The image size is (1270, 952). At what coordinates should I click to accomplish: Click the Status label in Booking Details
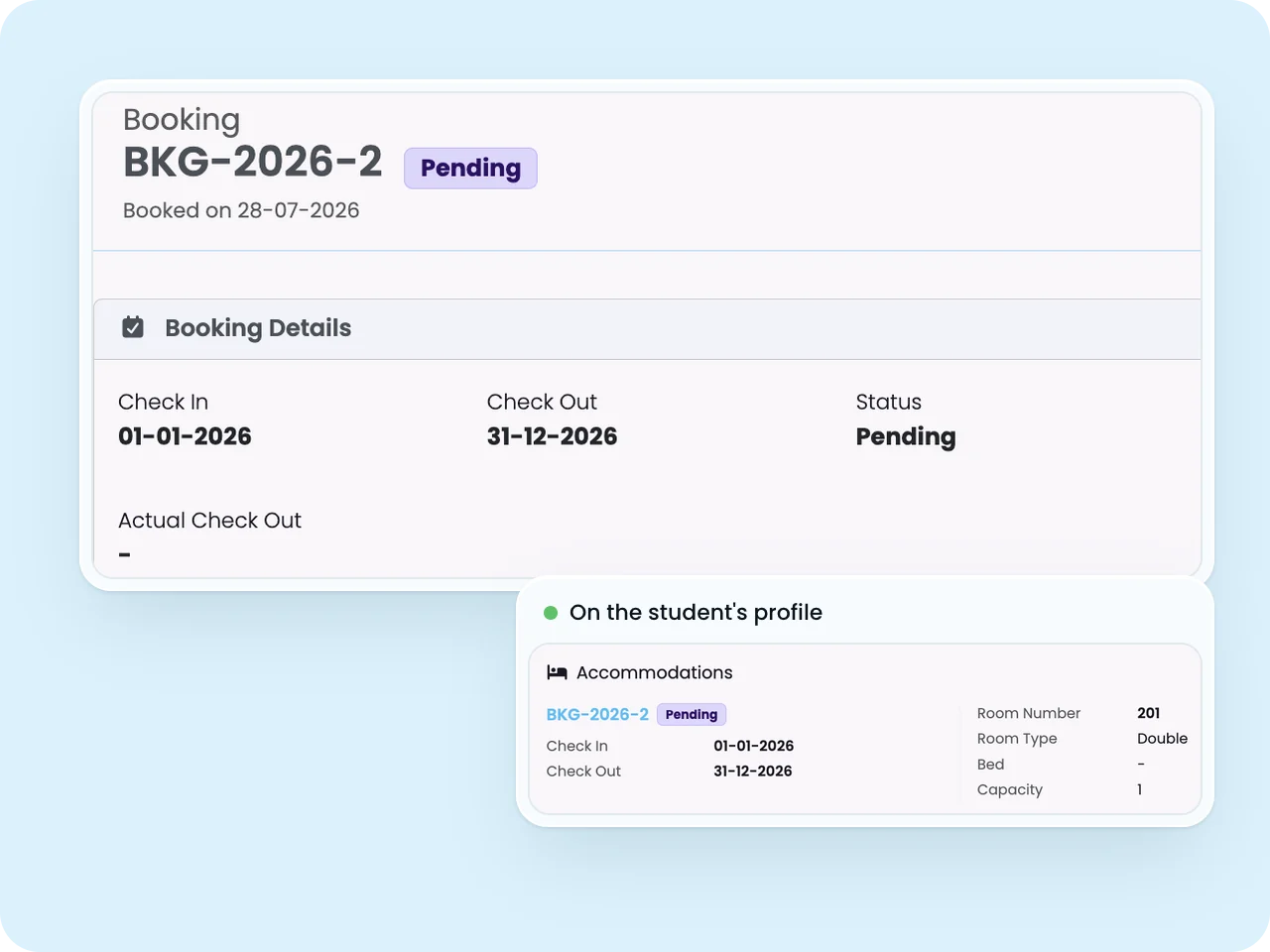[889, 402]
